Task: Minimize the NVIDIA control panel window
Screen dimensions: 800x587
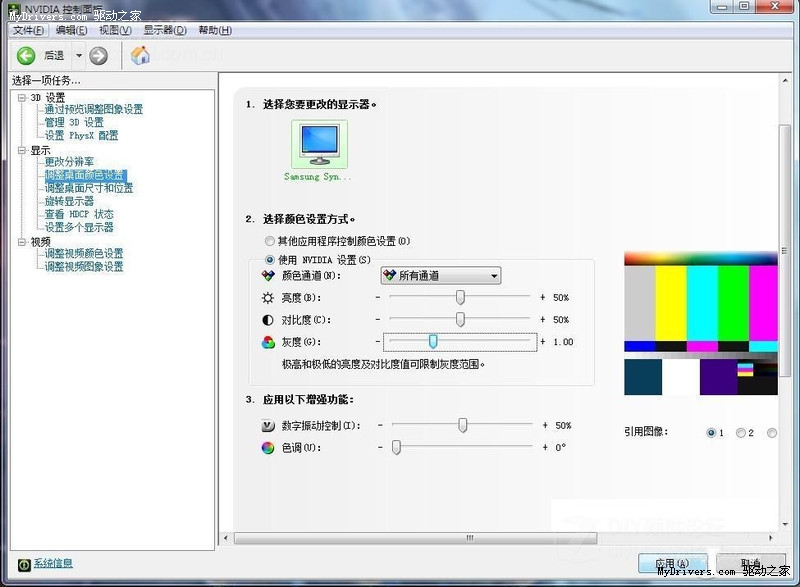Action: pos(722,6)
